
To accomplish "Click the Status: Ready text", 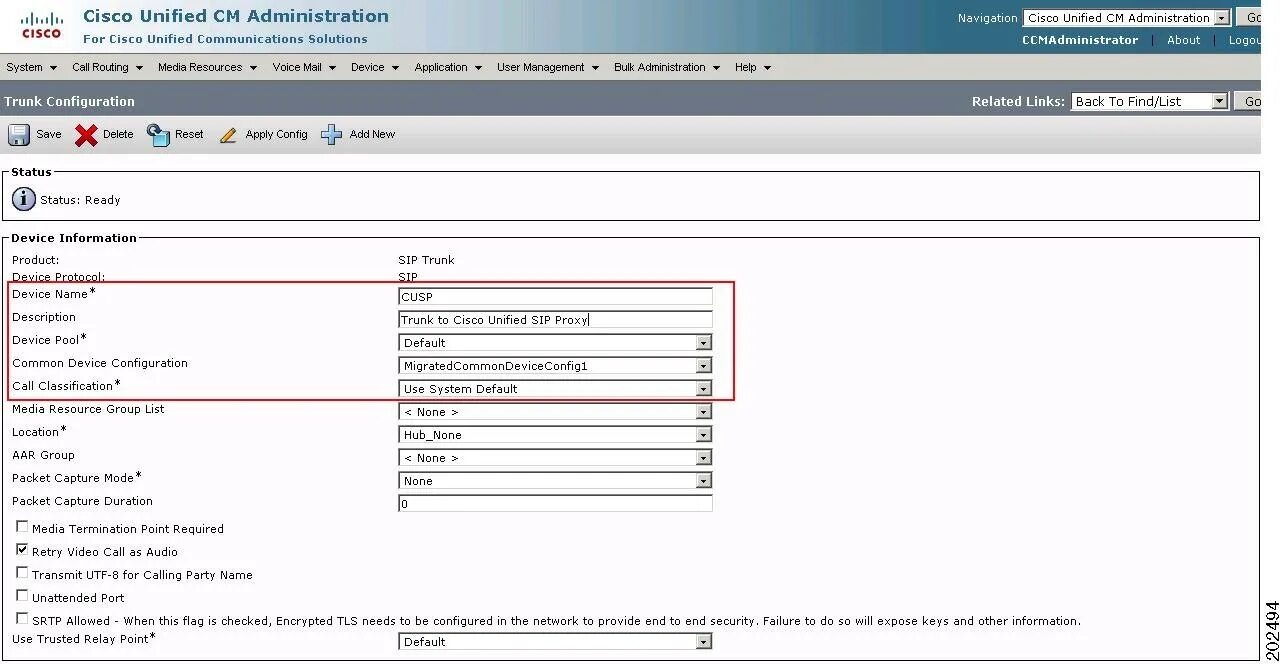I will (80, 200).
